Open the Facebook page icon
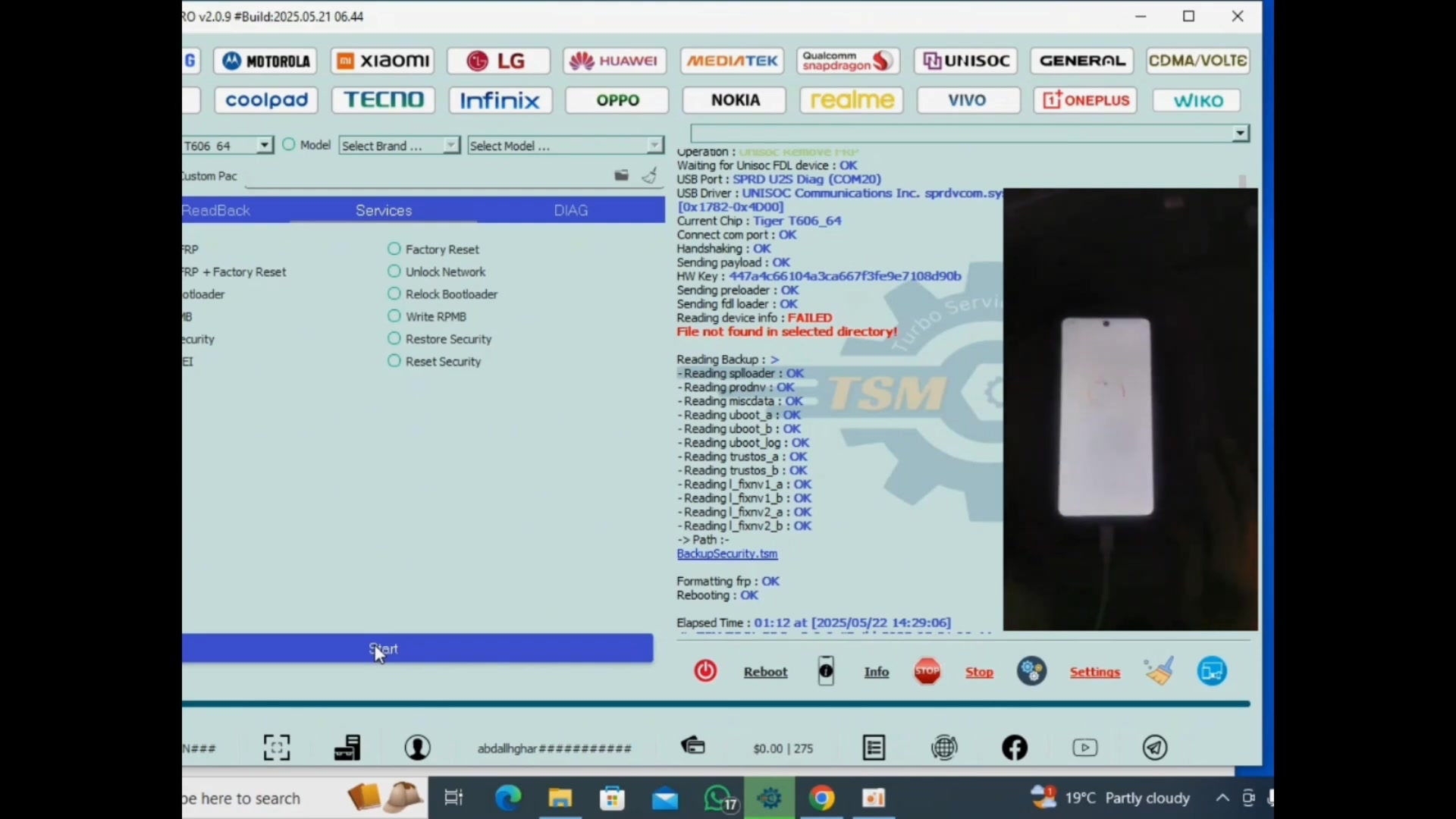 click(1015, 748)
